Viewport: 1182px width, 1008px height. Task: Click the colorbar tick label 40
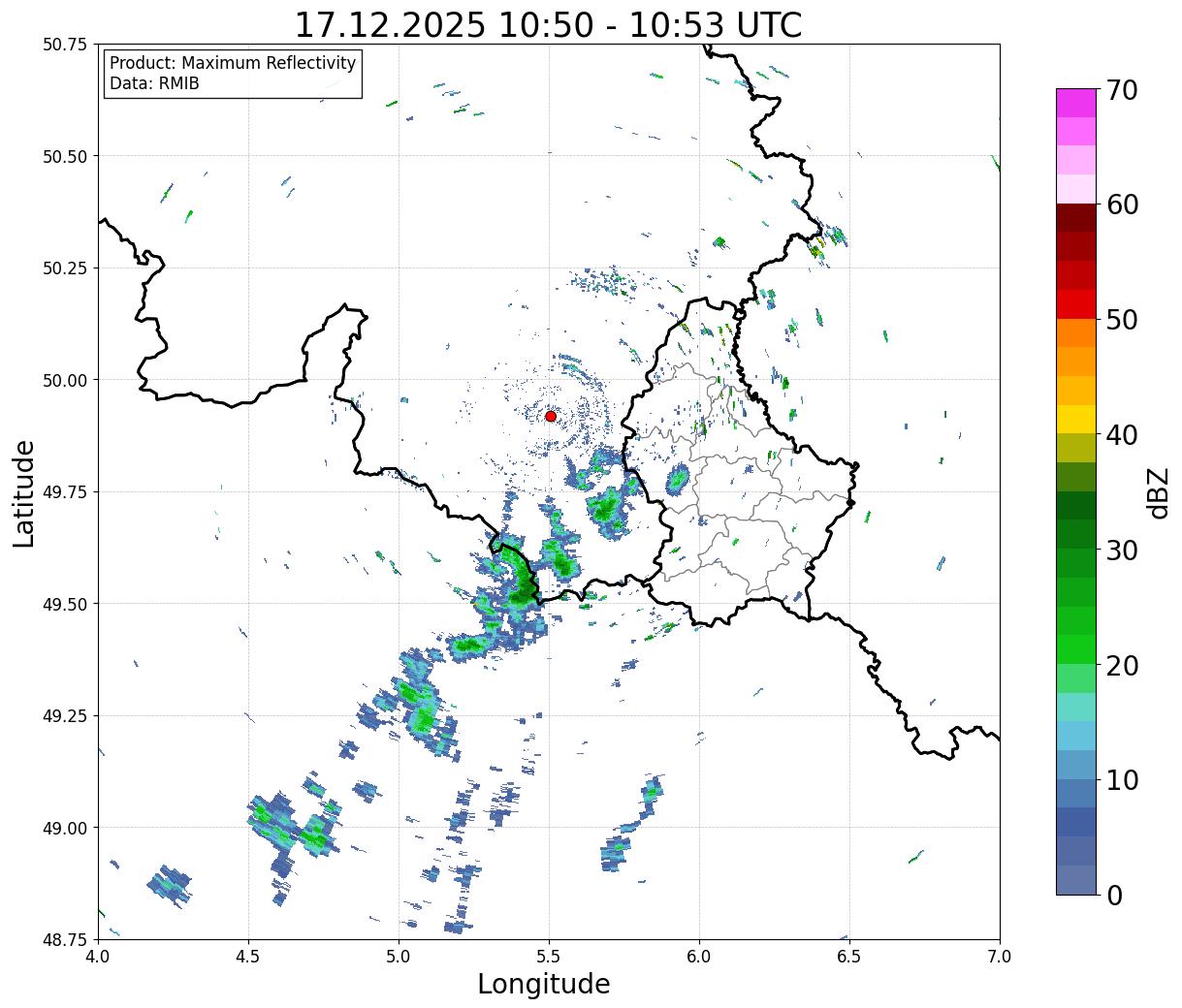coord(1123,435)
